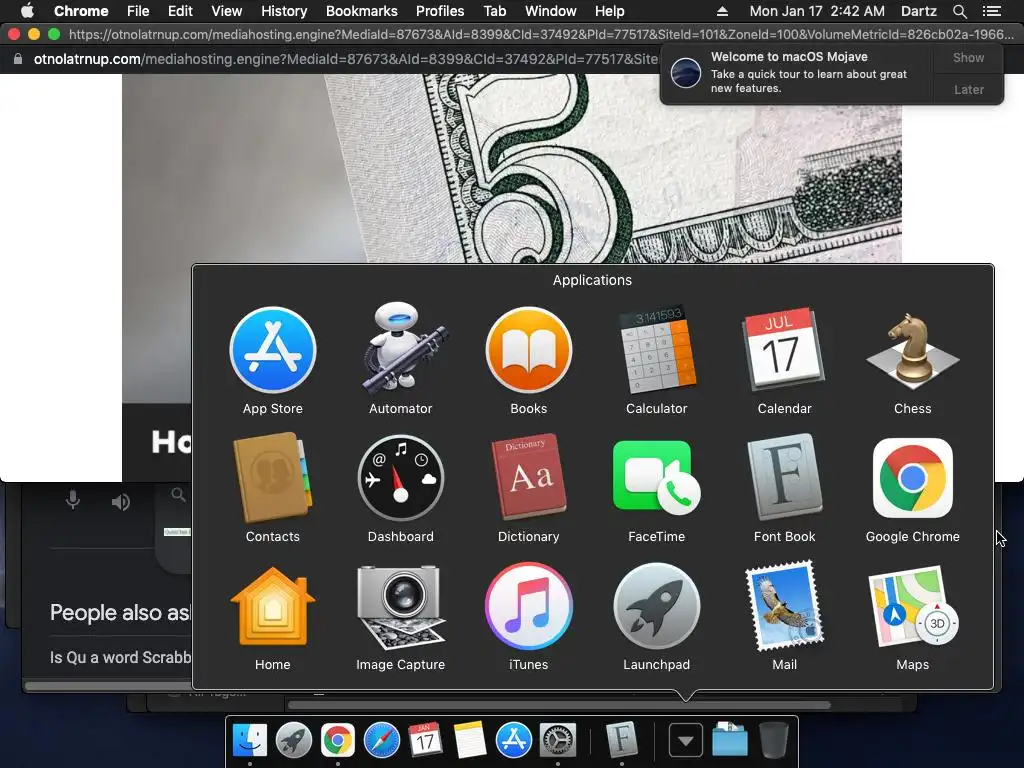Screen dimensions: 1024x768
Task: Open Notes from the Dock
Action: point(469,741)
